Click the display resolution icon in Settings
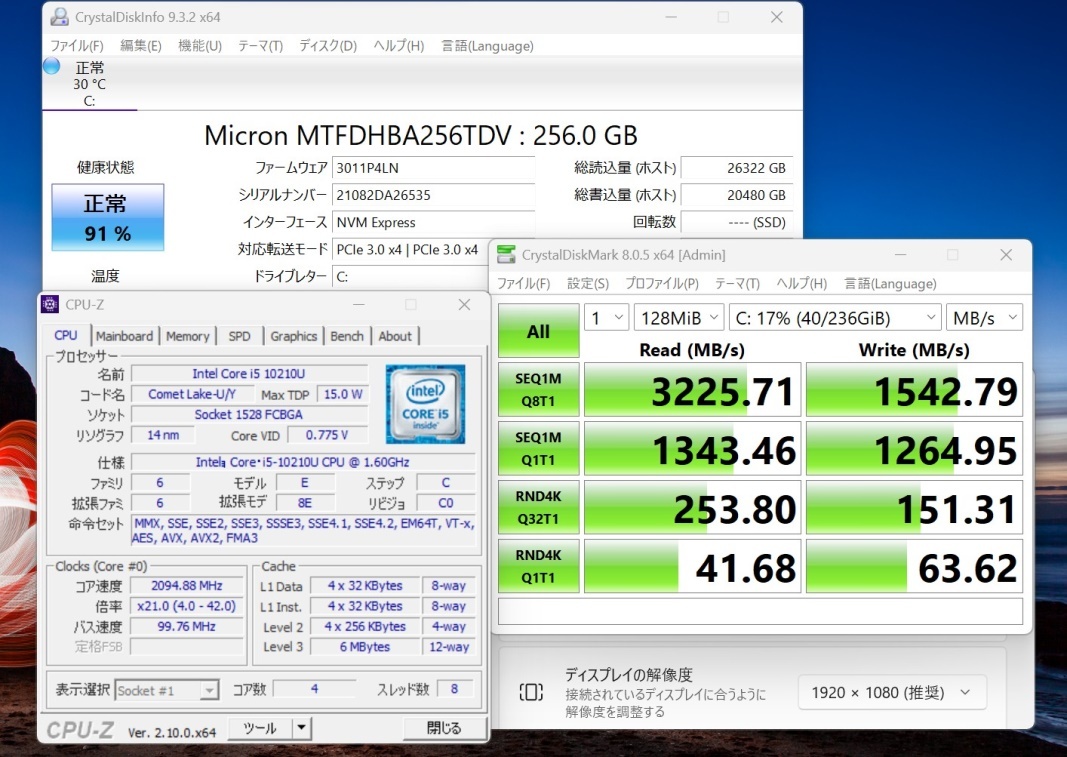Screen dimensions: 1067x757 (x=531, y=692)
